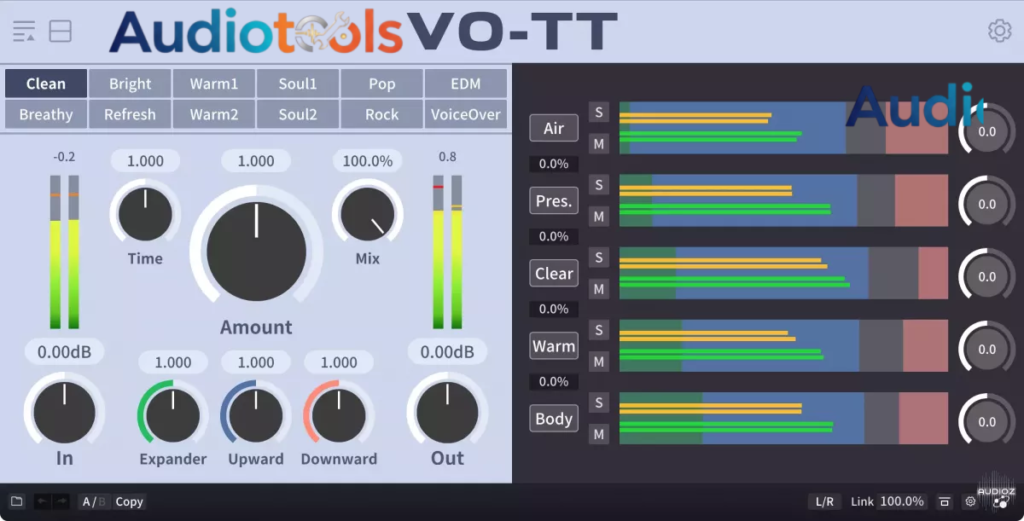Click the Amount value field

(x=256, y=161)
